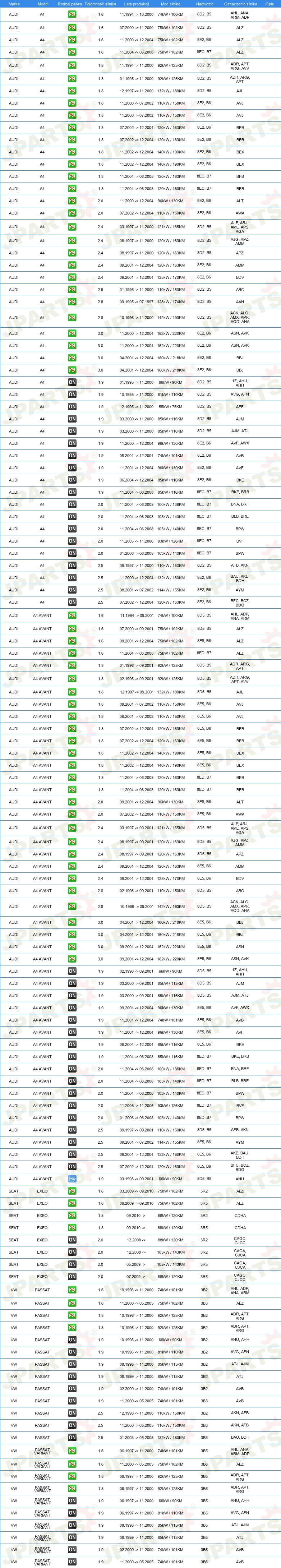
Task: Click diesel ON icon in Passat Variant 1.9 AVB 3B6 row
Action: [x=72, y=1561]
